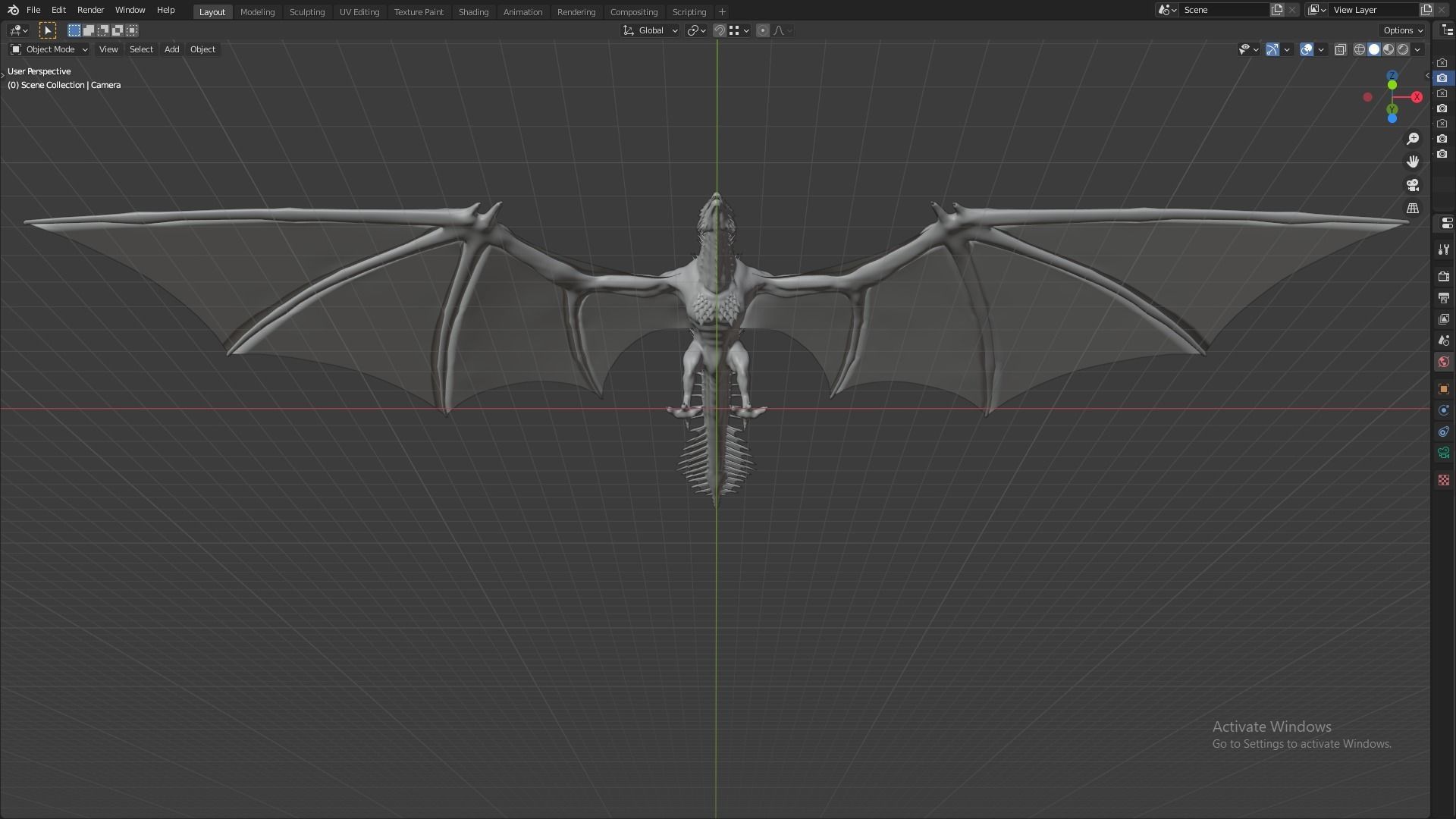This screenshot has height=819, width=1456.
Task: Open the Render menu
Action: (x=90, y=10)
